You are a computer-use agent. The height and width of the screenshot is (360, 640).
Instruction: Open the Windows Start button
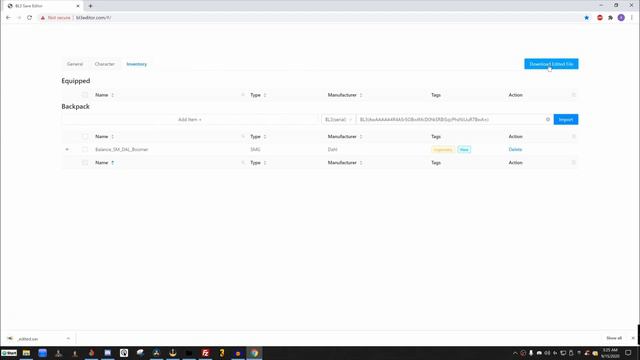[9, 353]
